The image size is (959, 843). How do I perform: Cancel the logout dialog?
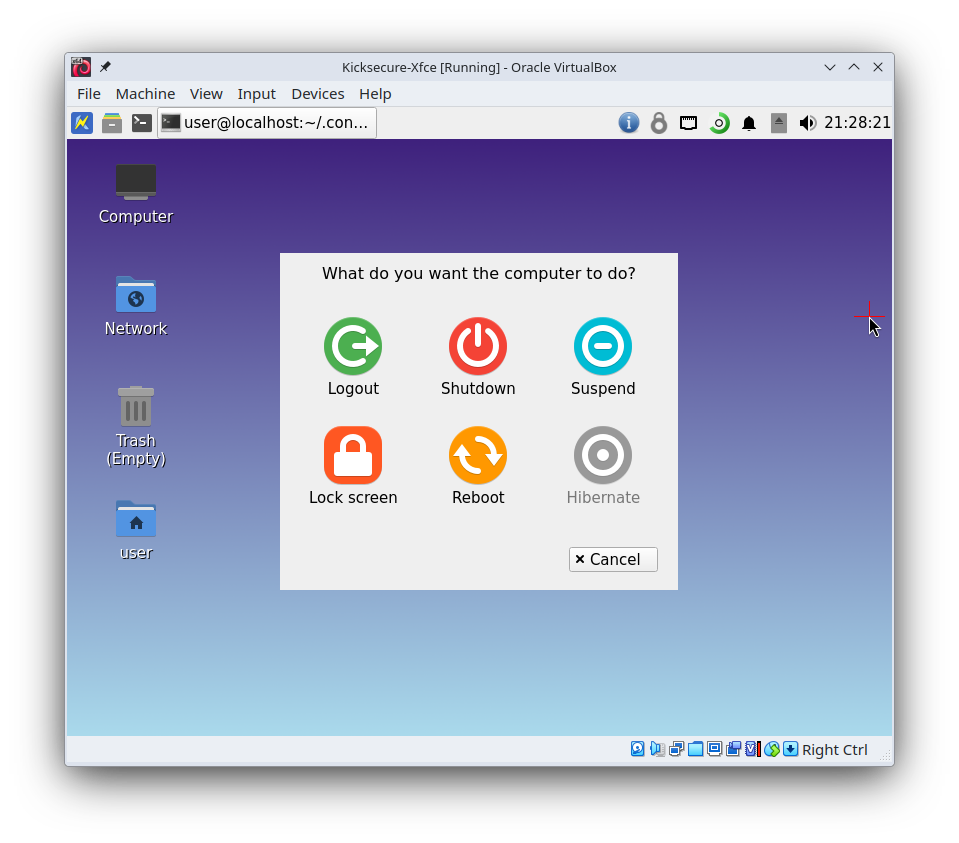pyautogui.click(x=612, y=559)
